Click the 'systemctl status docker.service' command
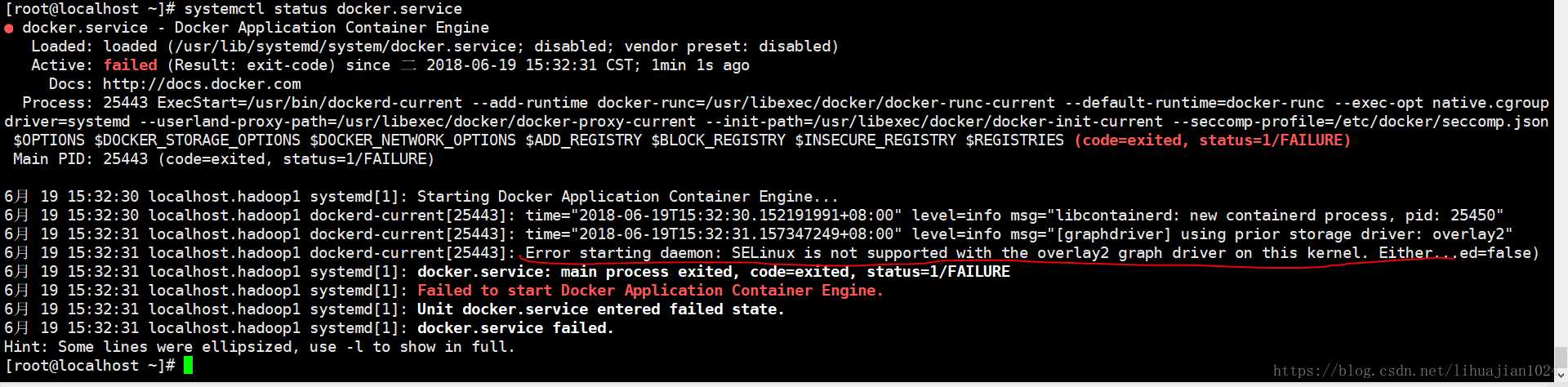The width and height of the screenshot is (1568, 387). tap(323, 9)
